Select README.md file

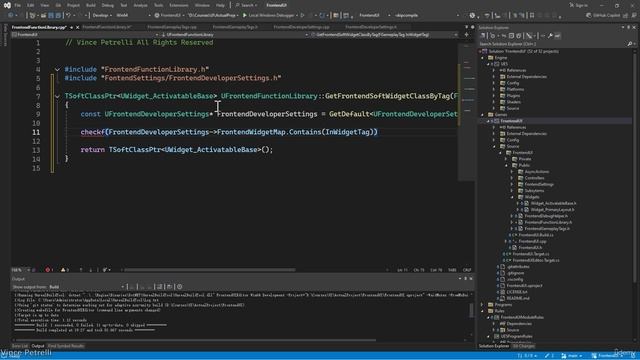point(518,298)
